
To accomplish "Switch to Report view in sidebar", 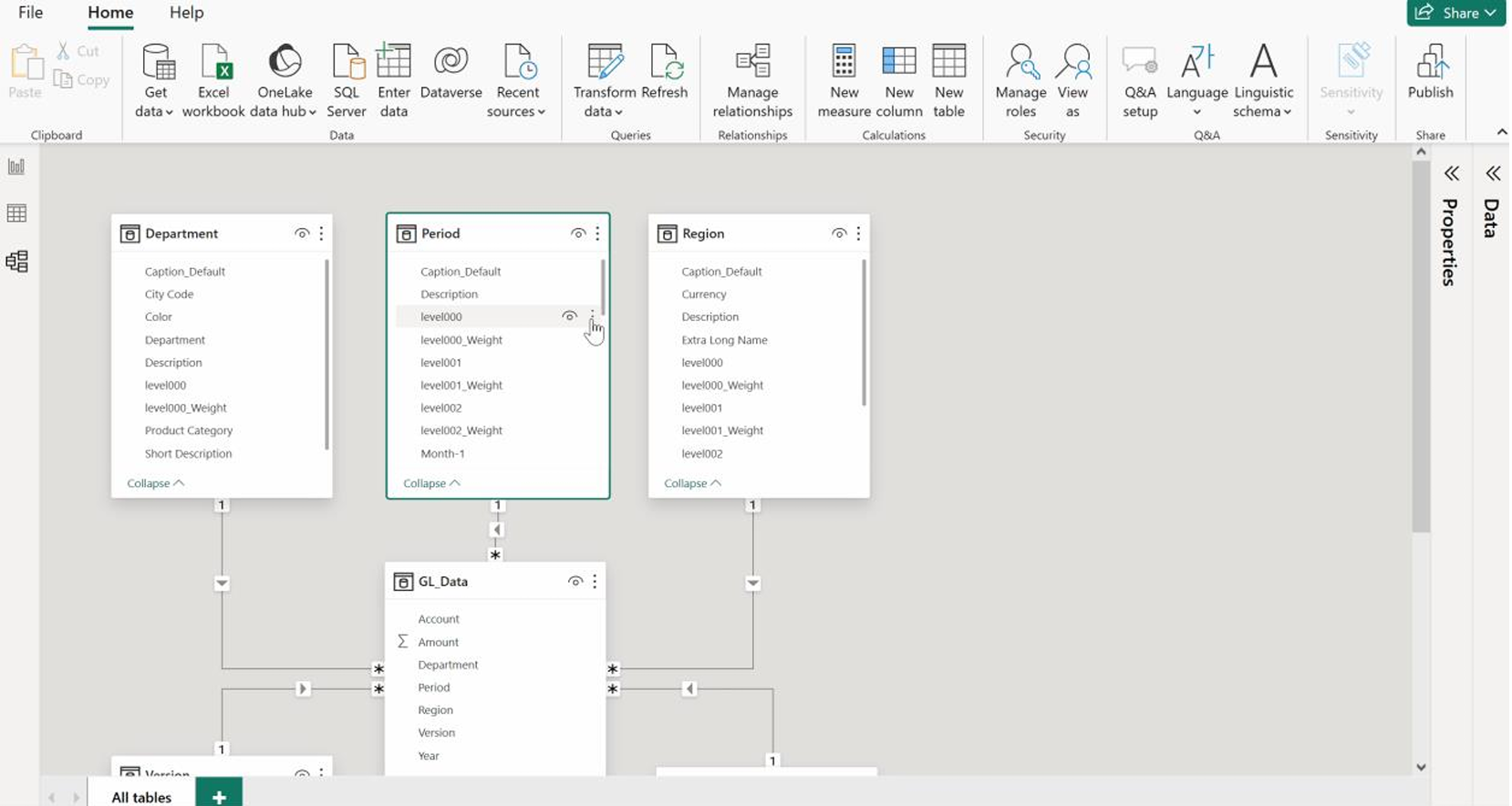I will [16, 167].
